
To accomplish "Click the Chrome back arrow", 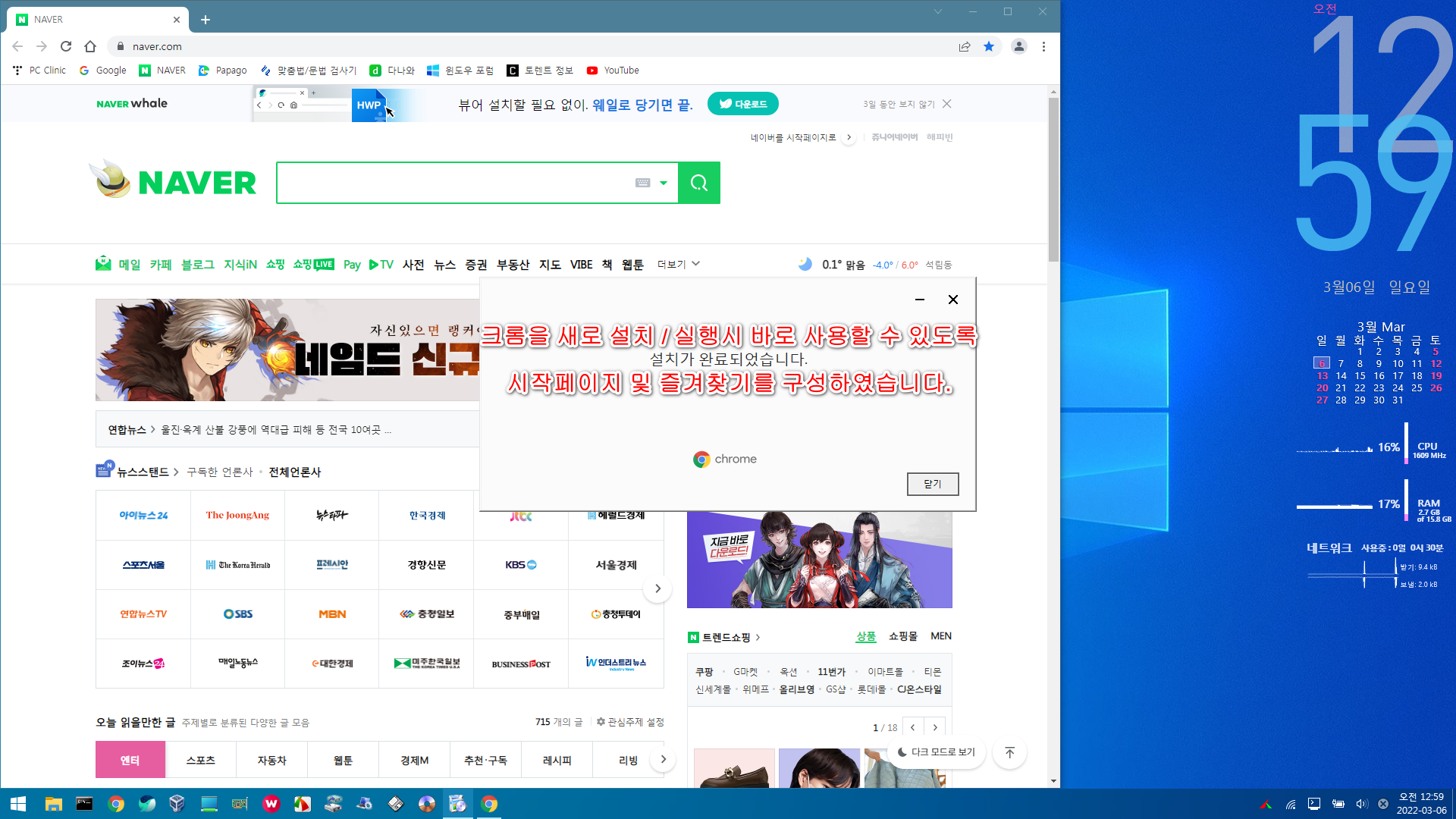I will (17, 46).
